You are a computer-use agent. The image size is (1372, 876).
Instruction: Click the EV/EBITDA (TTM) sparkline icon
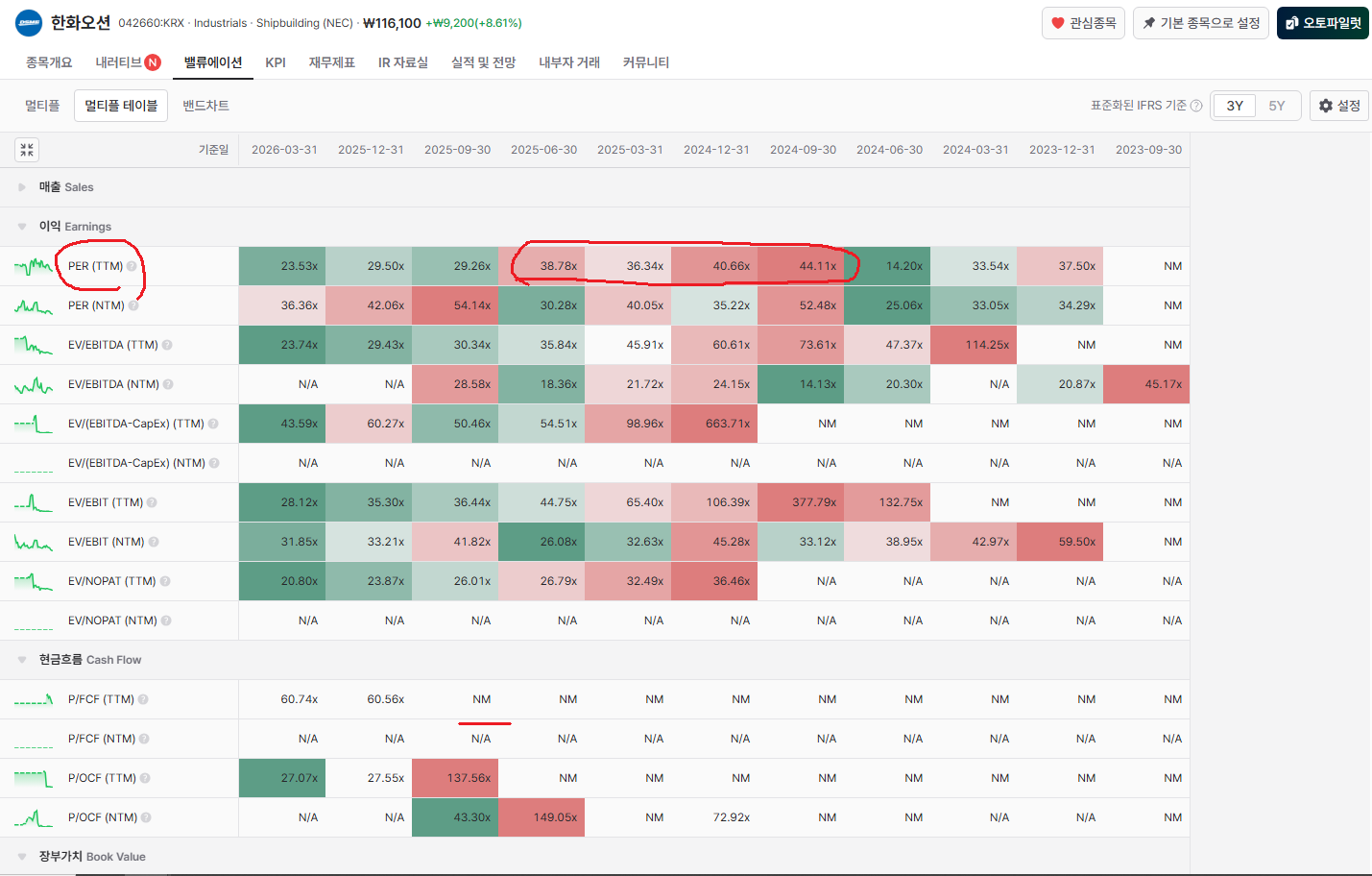pos(34,345)
